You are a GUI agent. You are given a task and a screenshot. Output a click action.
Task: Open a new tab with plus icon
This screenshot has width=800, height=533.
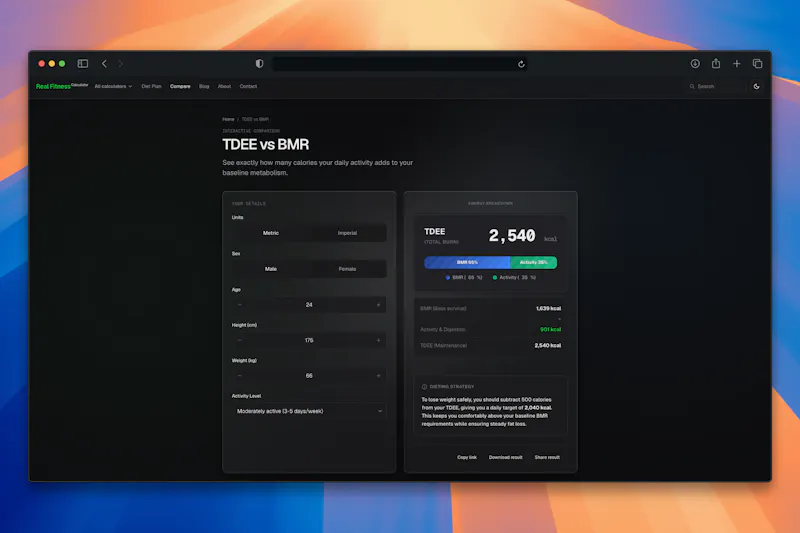[736, 64]
